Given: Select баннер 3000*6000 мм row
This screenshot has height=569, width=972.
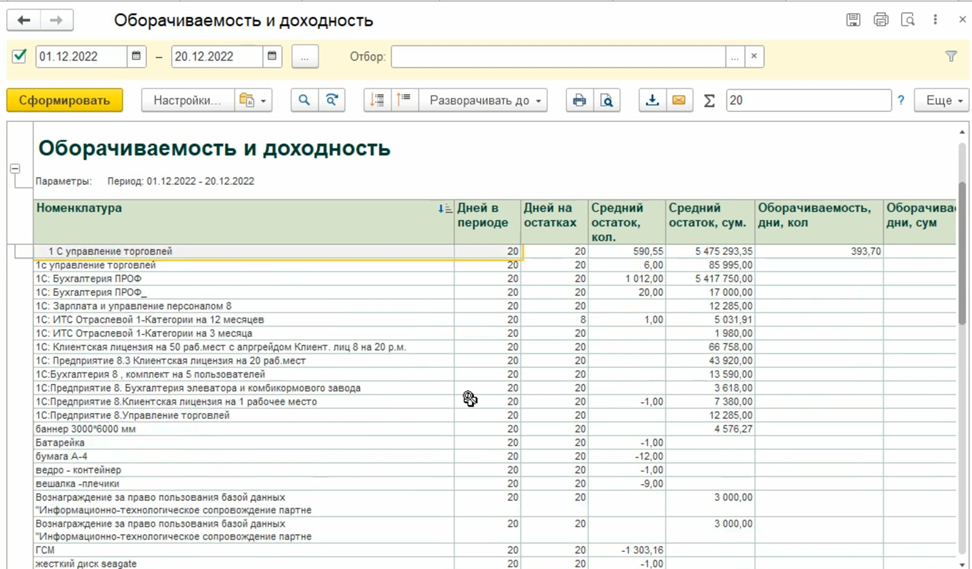Looking at the screenshot, I should 244,429.
